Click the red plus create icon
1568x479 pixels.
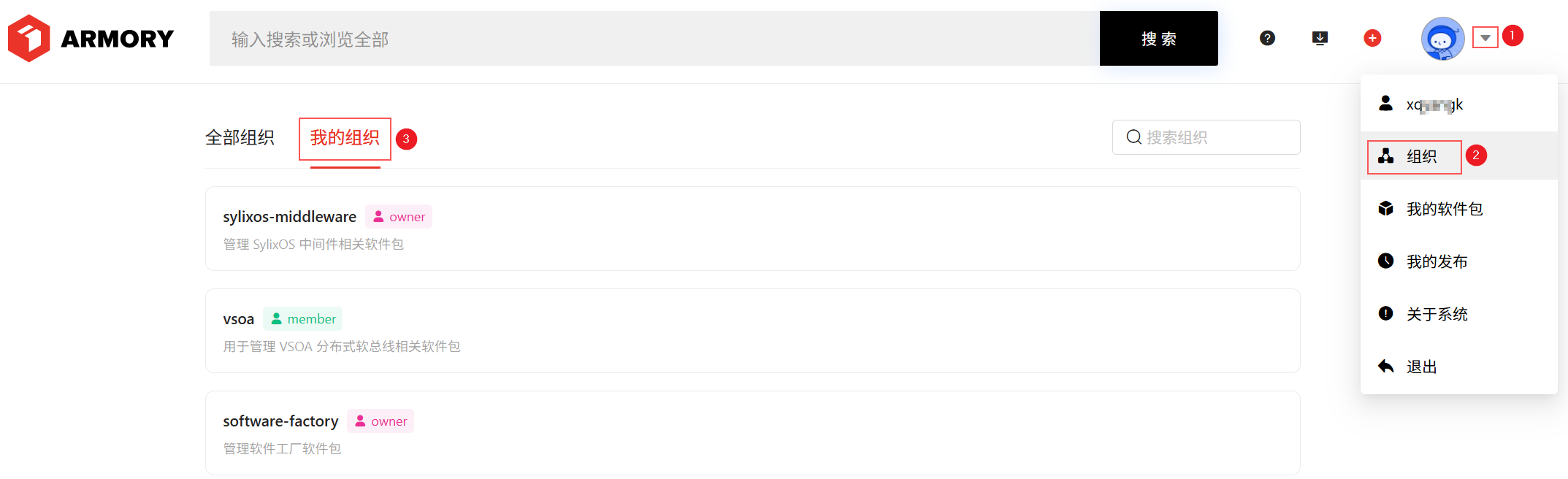tap(1372, 38)
